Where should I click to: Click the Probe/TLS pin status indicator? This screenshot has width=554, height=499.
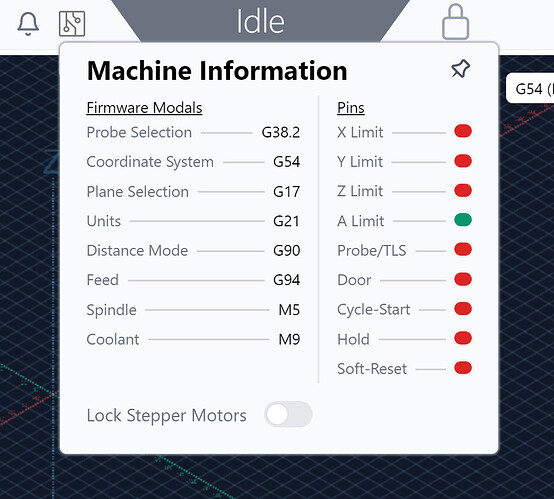coord(463,250)
